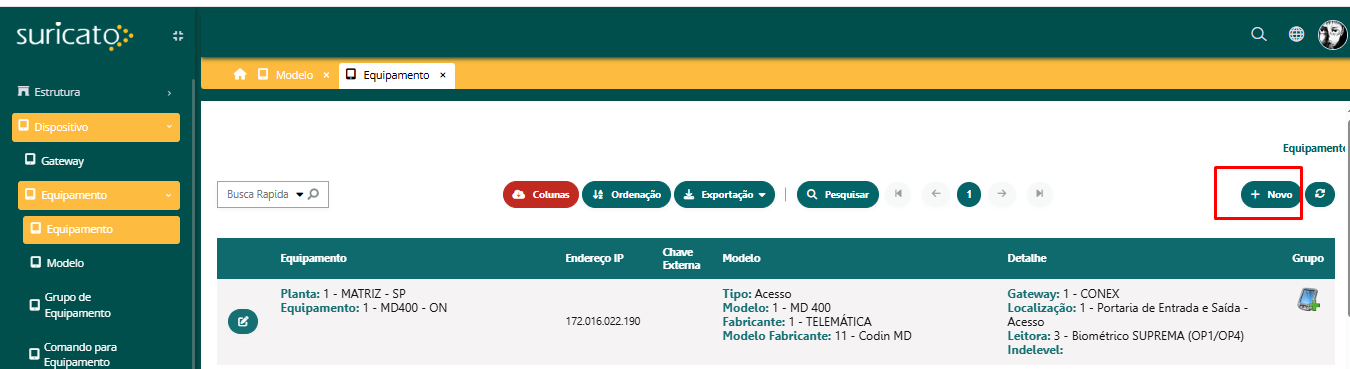This screenshot has height=369, width=1350.
Task: Click the Novo button
Action: click(x=1271, y=195)
